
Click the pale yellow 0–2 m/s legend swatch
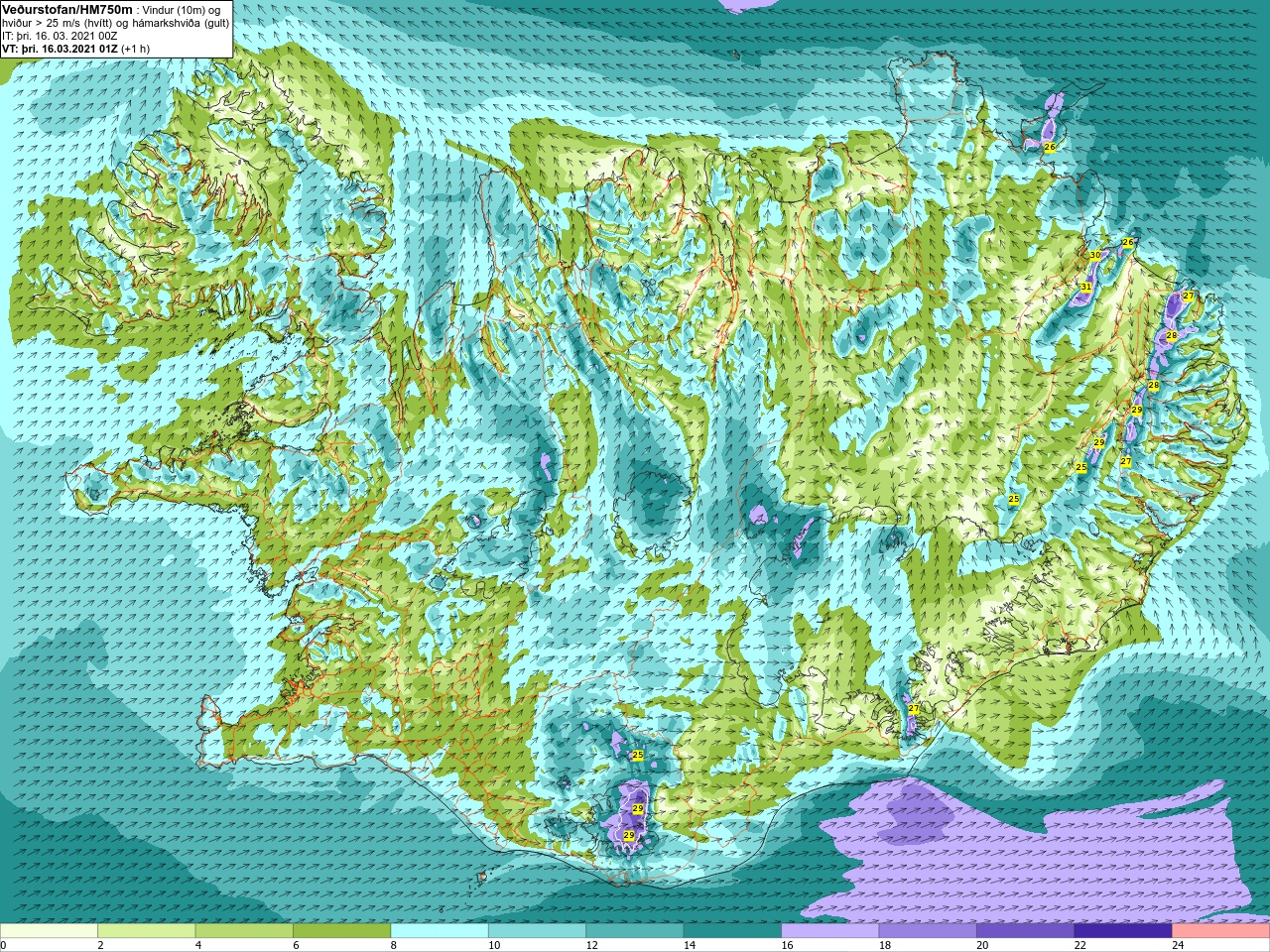(49, 931)
